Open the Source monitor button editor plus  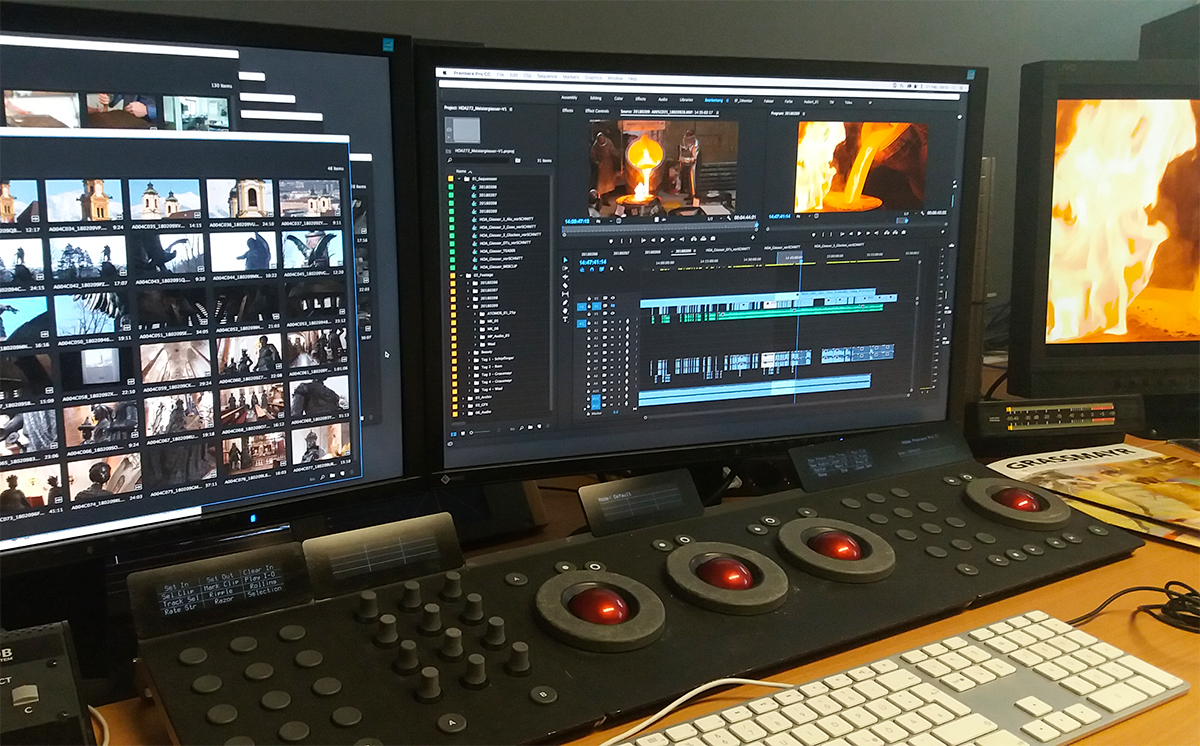tap(753, 237)
